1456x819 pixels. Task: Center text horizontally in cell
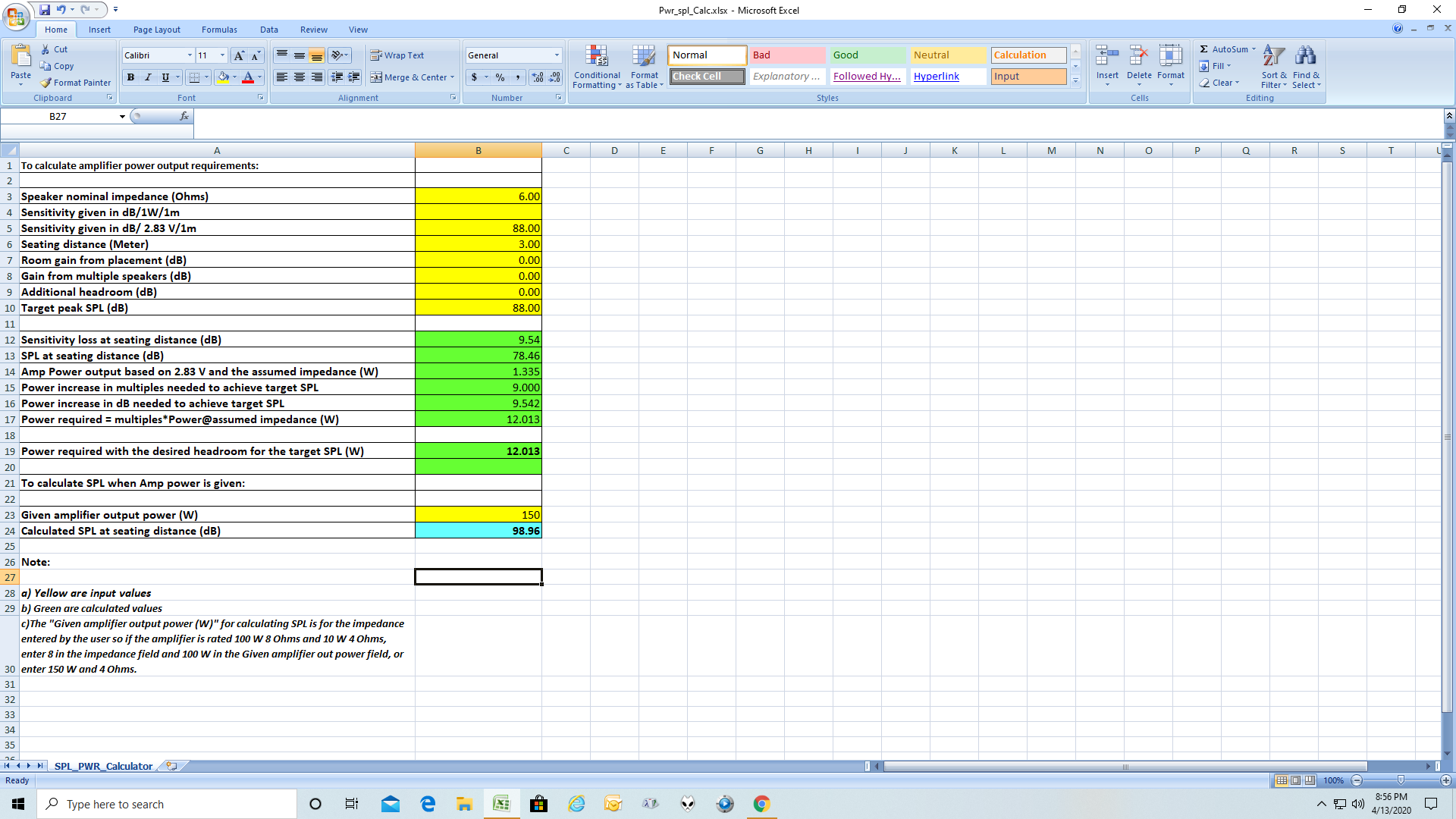pyautogui.click(x=300, y=77)
